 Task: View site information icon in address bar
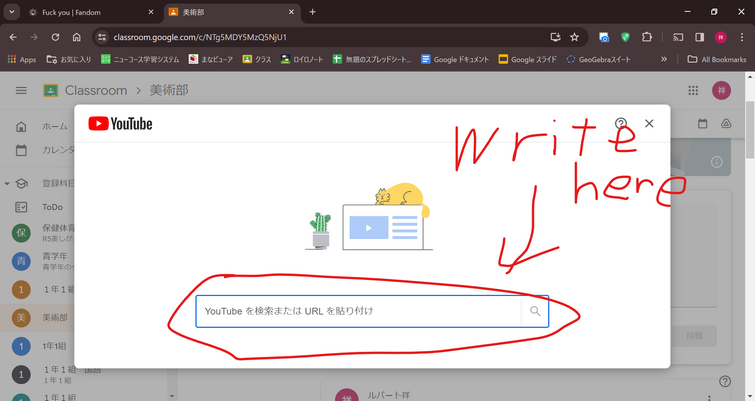(102, 37)
